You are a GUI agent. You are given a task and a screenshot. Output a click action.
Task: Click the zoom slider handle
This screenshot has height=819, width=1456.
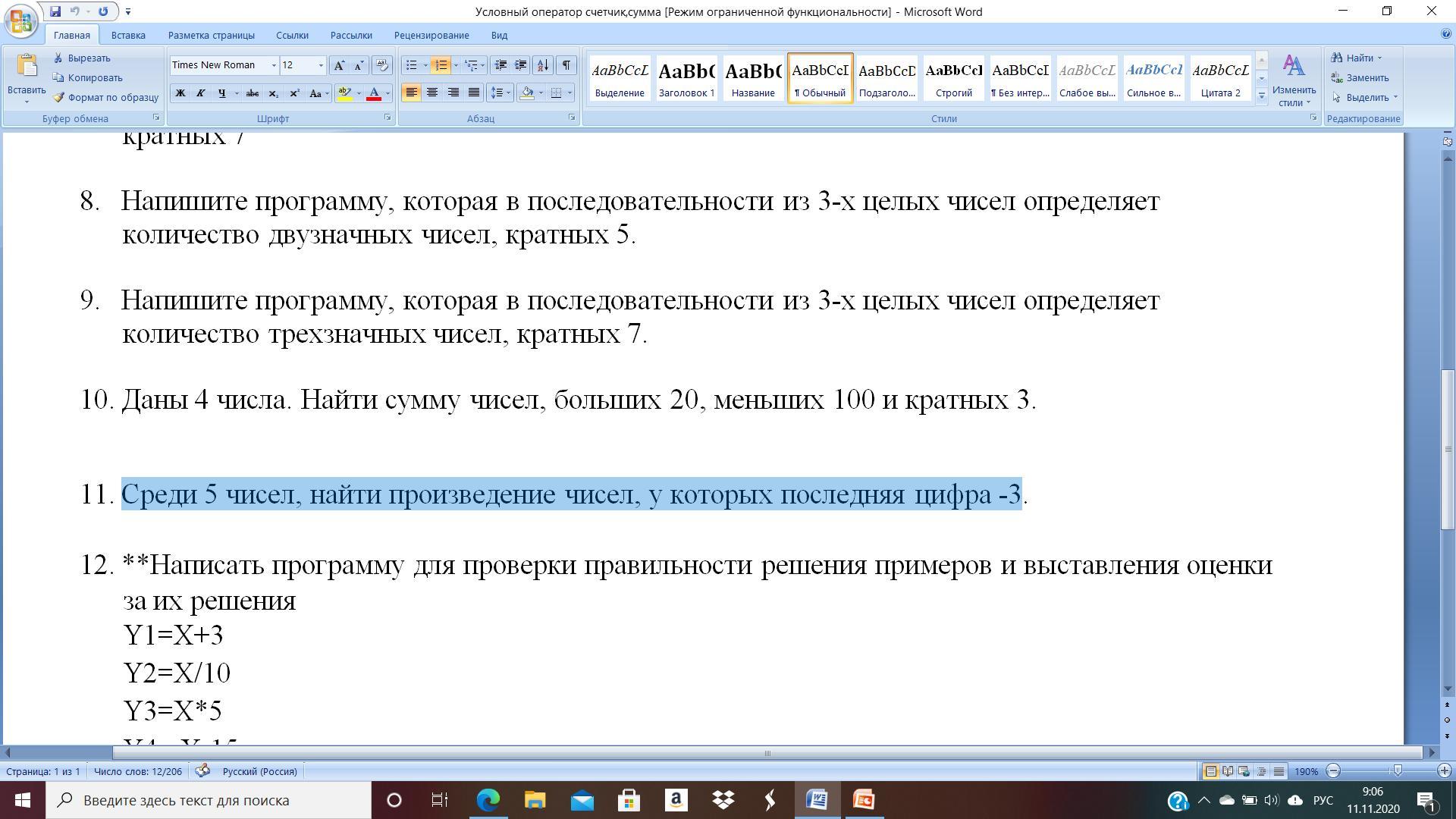[1398, 771]
